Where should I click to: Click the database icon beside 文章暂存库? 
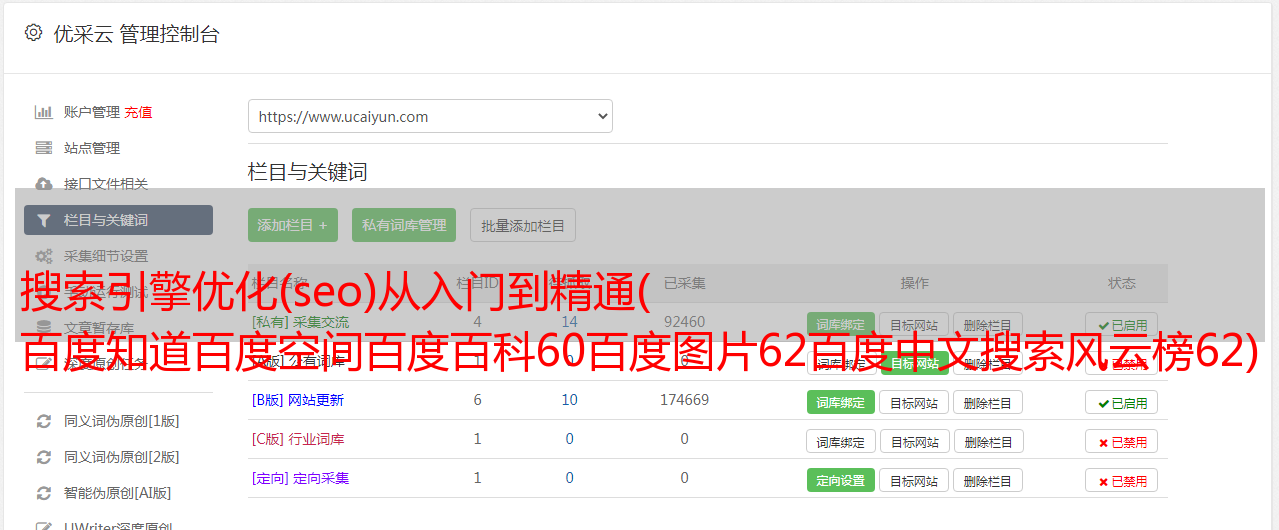[43, 327]
